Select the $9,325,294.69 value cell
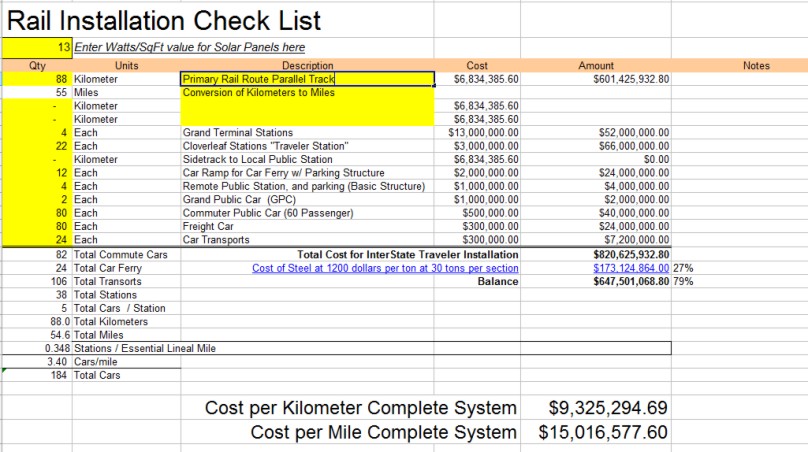This screenshot has width=808, height=452. coord(596,408)
